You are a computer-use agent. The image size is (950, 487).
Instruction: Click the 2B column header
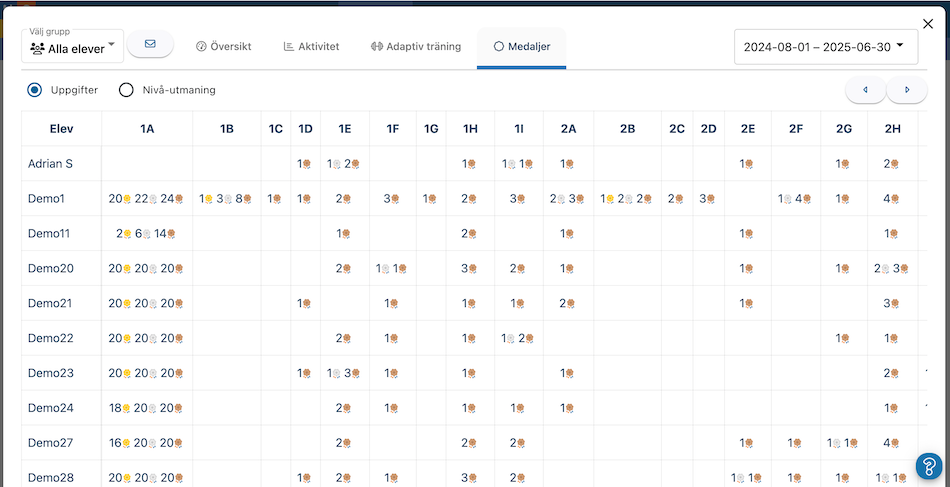pos(628,128)
